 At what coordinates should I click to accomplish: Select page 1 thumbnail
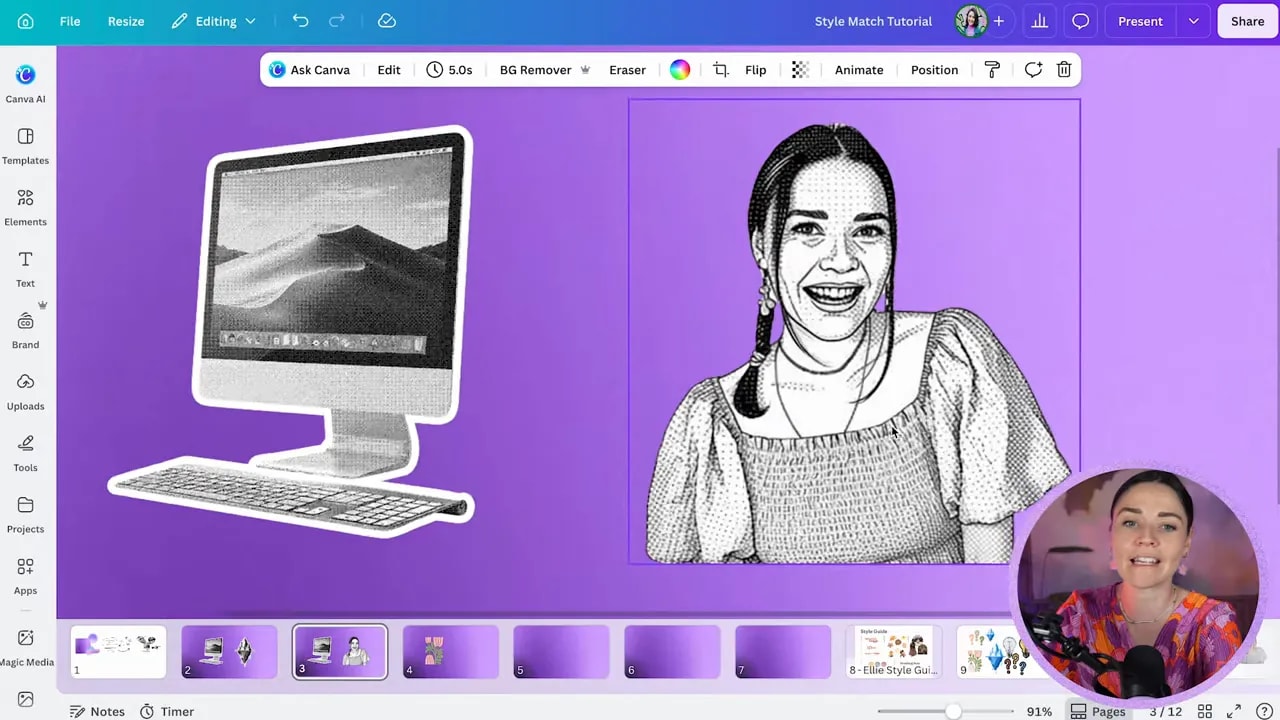point(118,652)
